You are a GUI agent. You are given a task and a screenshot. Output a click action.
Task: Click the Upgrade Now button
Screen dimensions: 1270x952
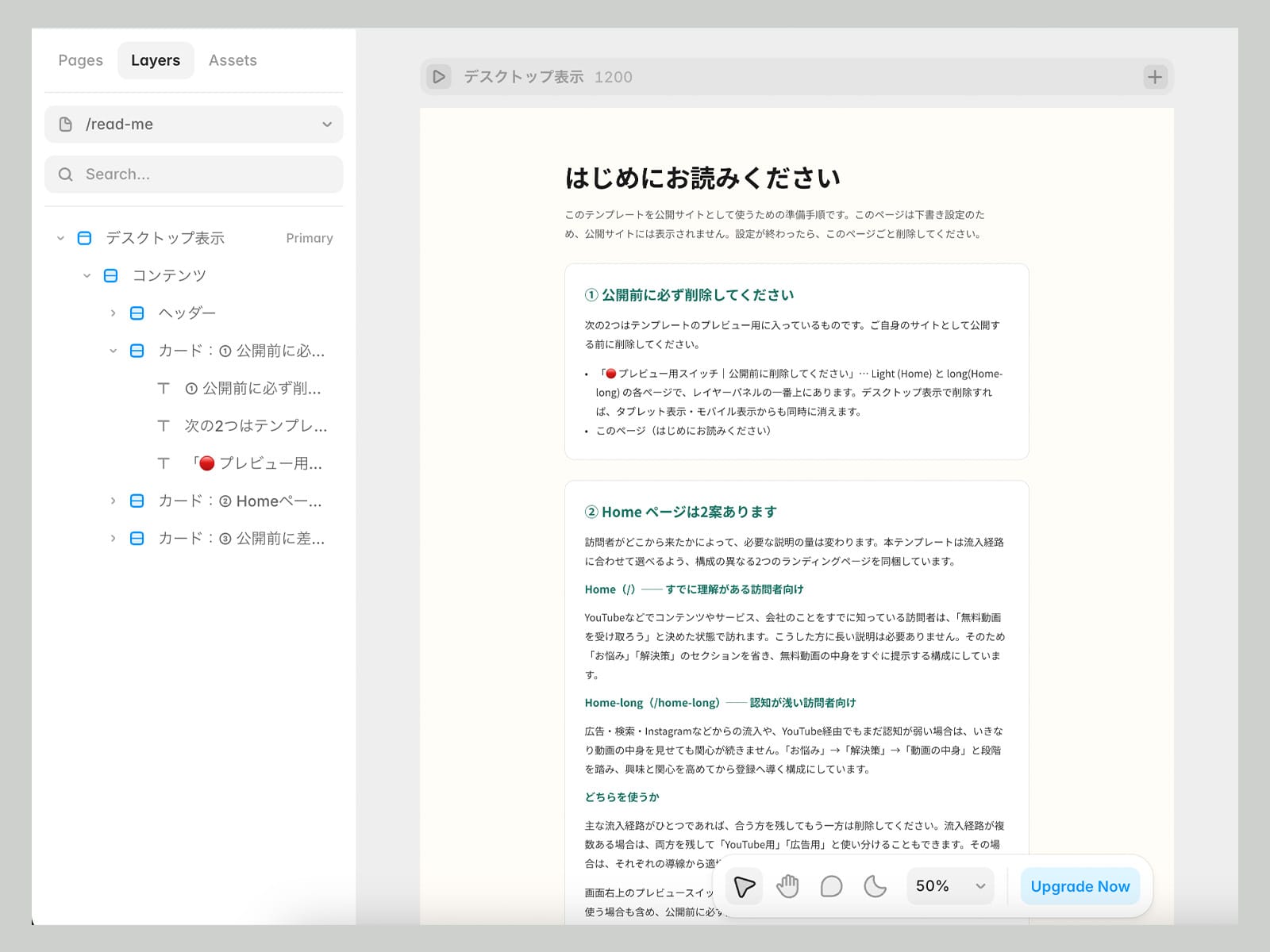click(x=1079, y=886)
